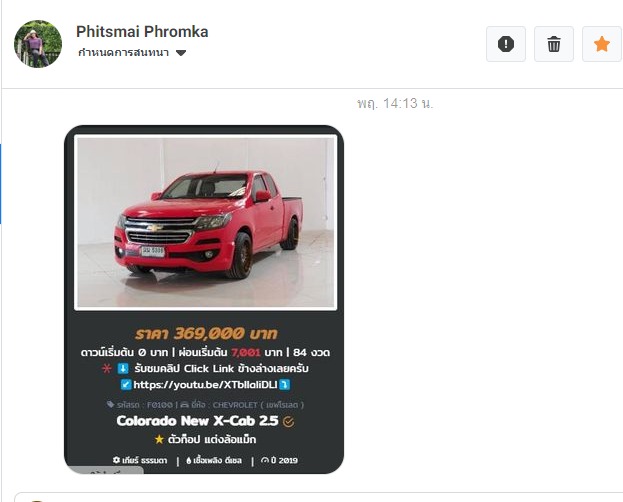Image resolution: width=623 pixels, height=502 pixels.
Task: Click the price tag icon near รหัสรถ
Action: [x=110, y=405]
